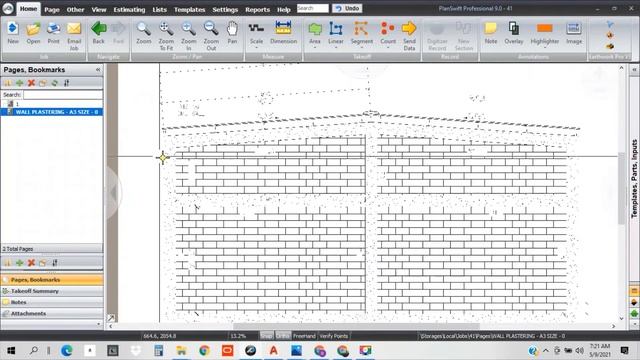Click the Zoom In tool
The width and height of the screenshot is (640, 360).
(189, 36)
